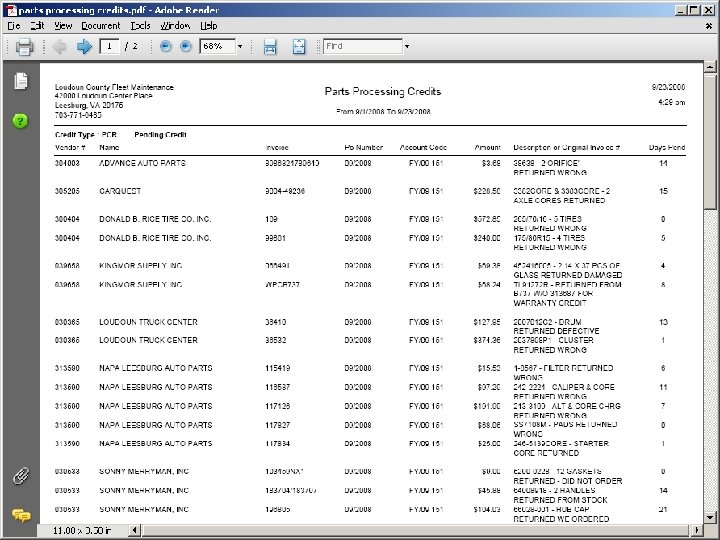Click description WARRANTY CREDIT line
The image size is (720, 540).
(x=550, y=303)
